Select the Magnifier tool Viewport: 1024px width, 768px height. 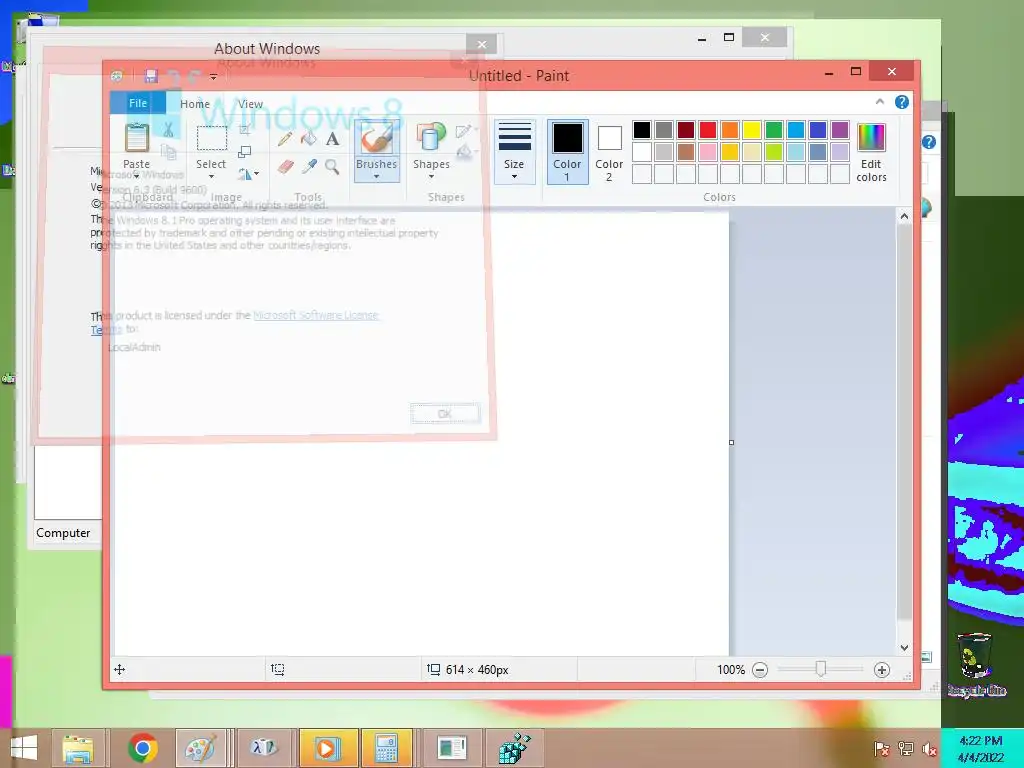(332, 167)
